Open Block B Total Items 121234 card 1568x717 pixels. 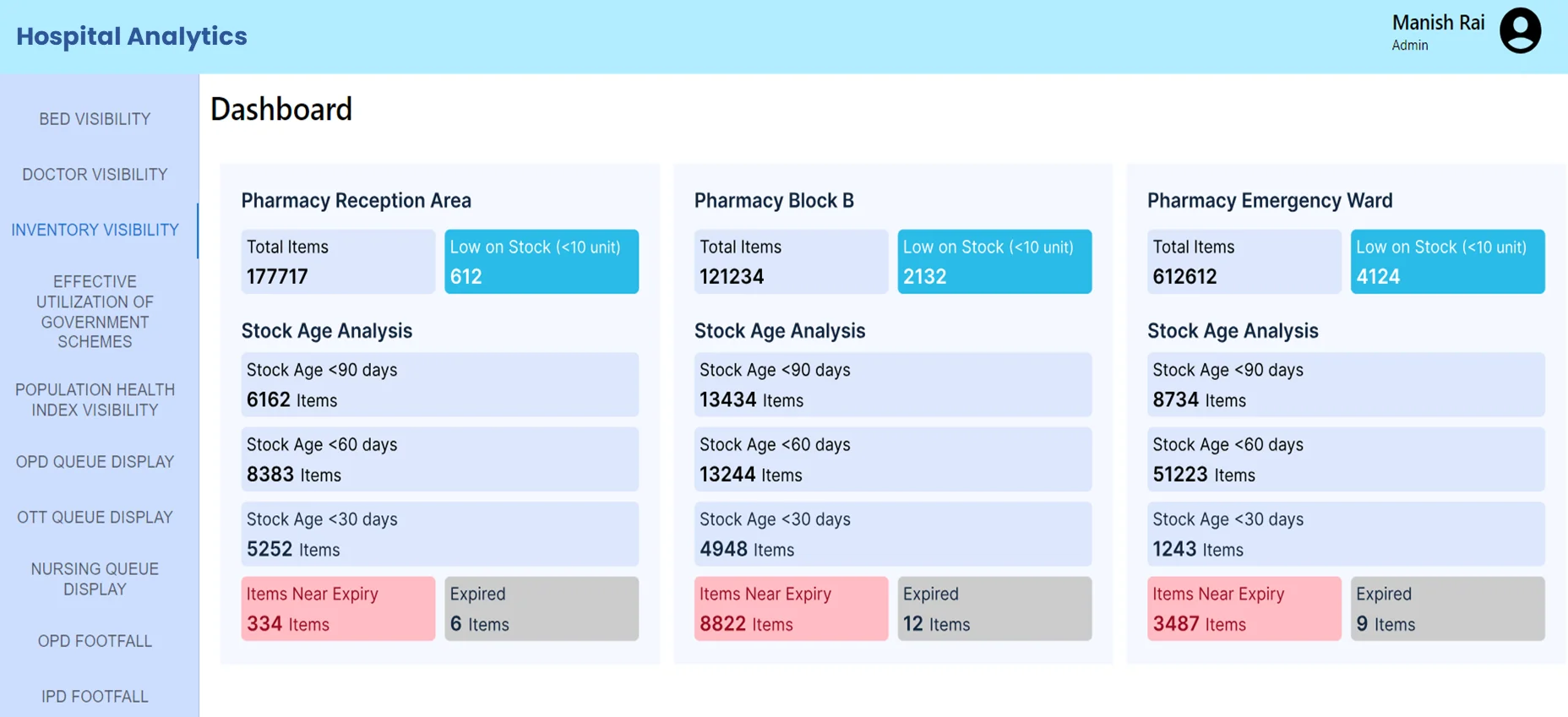point(791,262)
